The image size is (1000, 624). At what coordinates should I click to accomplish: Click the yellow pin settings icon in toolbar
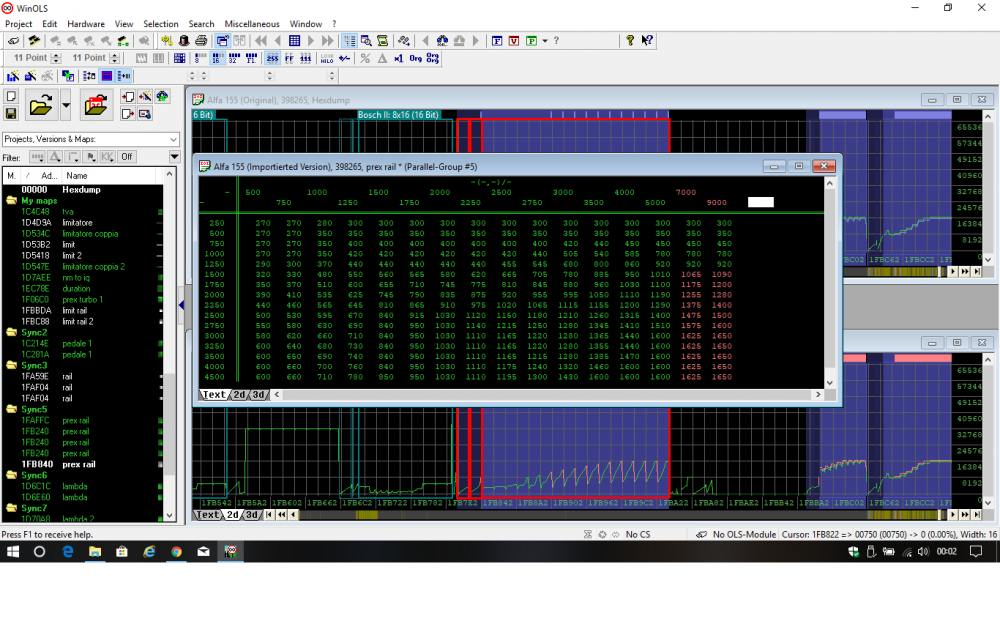coord(166,41)
